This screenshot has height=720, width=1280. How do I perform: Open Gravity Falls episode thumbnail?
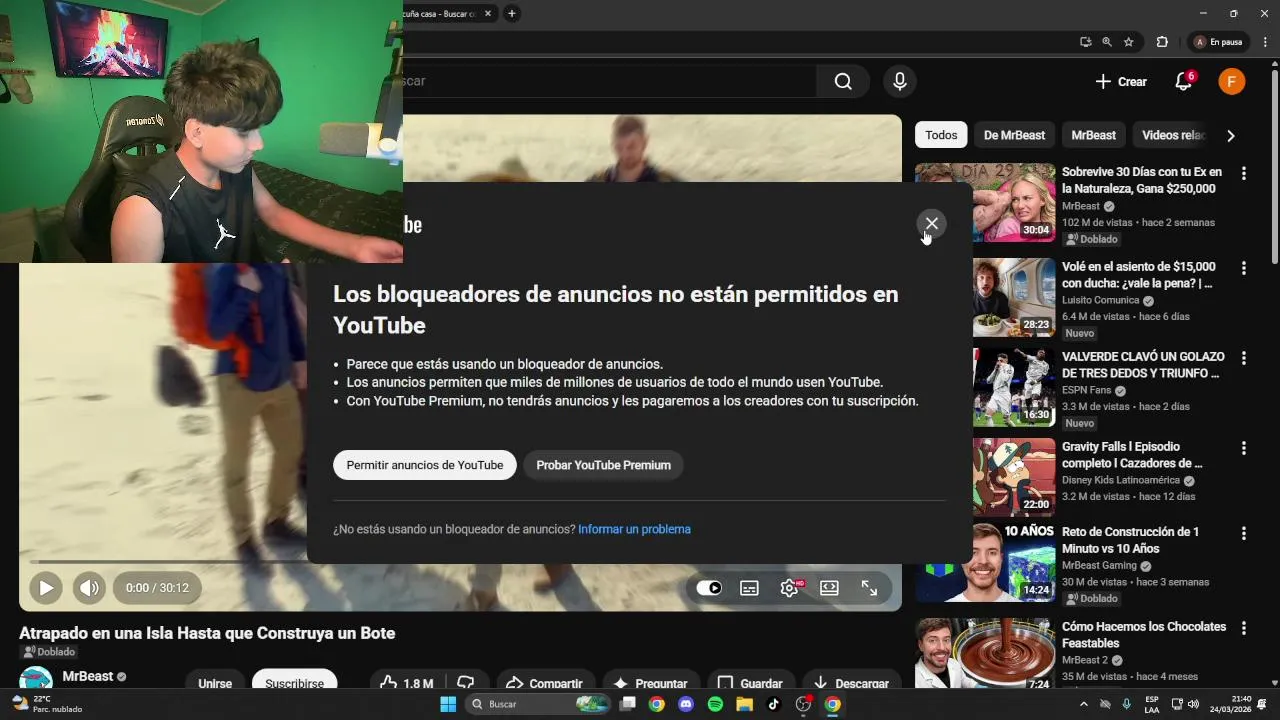coord(1014,477)
